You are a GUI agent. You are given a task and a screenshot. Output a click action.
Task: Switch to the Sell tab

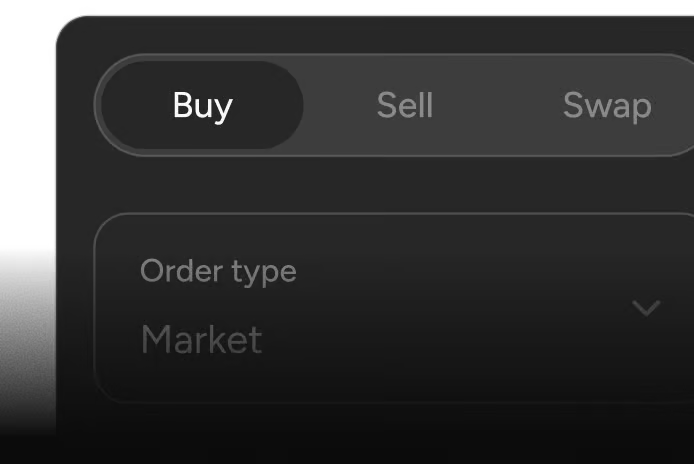[x=404, y=105]
